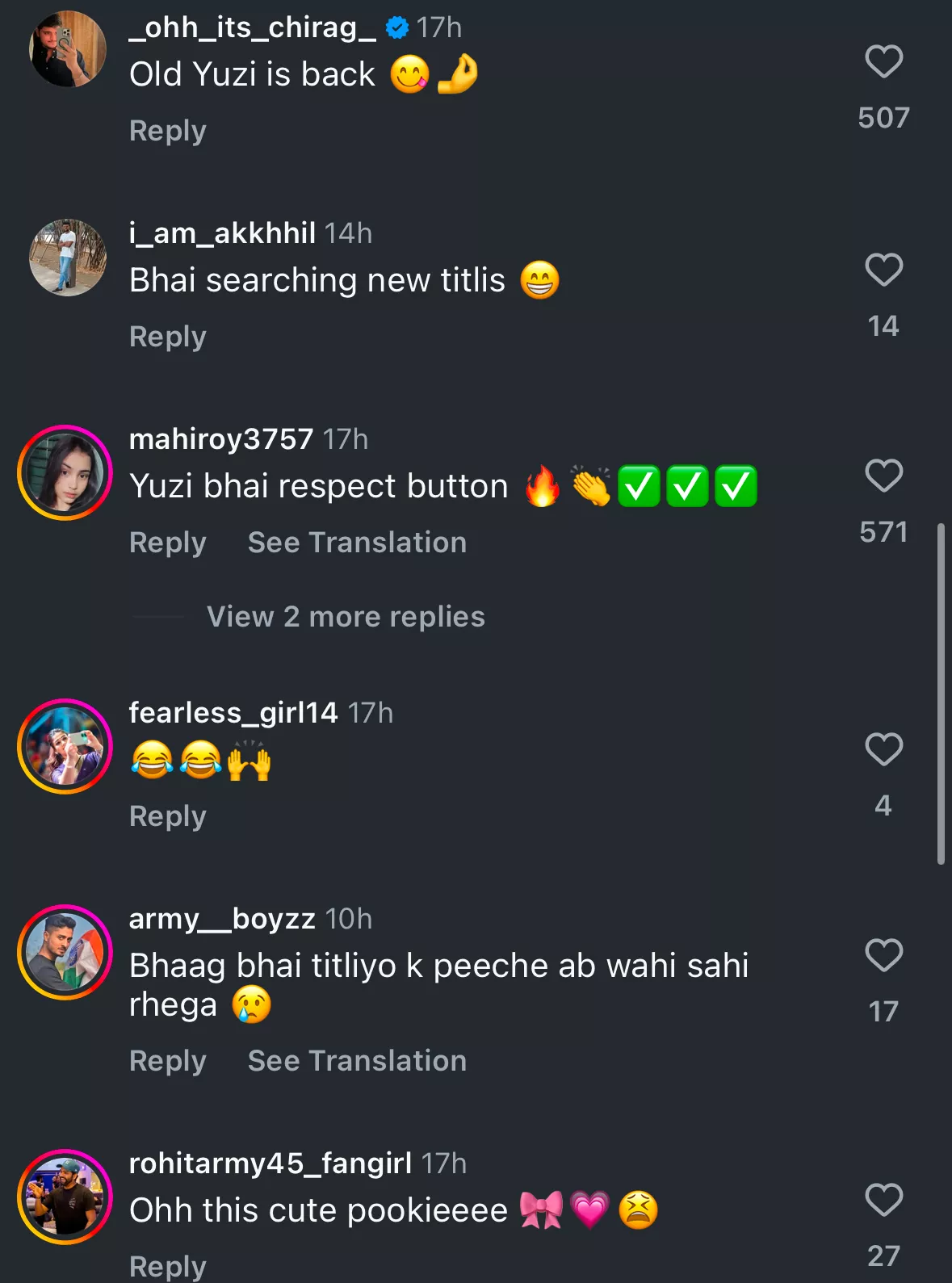Image resolution: width=952 pixels, height=1283 pixels.
Task: Like the "Old Yuzi is back" comment
Action: point(883,62)
